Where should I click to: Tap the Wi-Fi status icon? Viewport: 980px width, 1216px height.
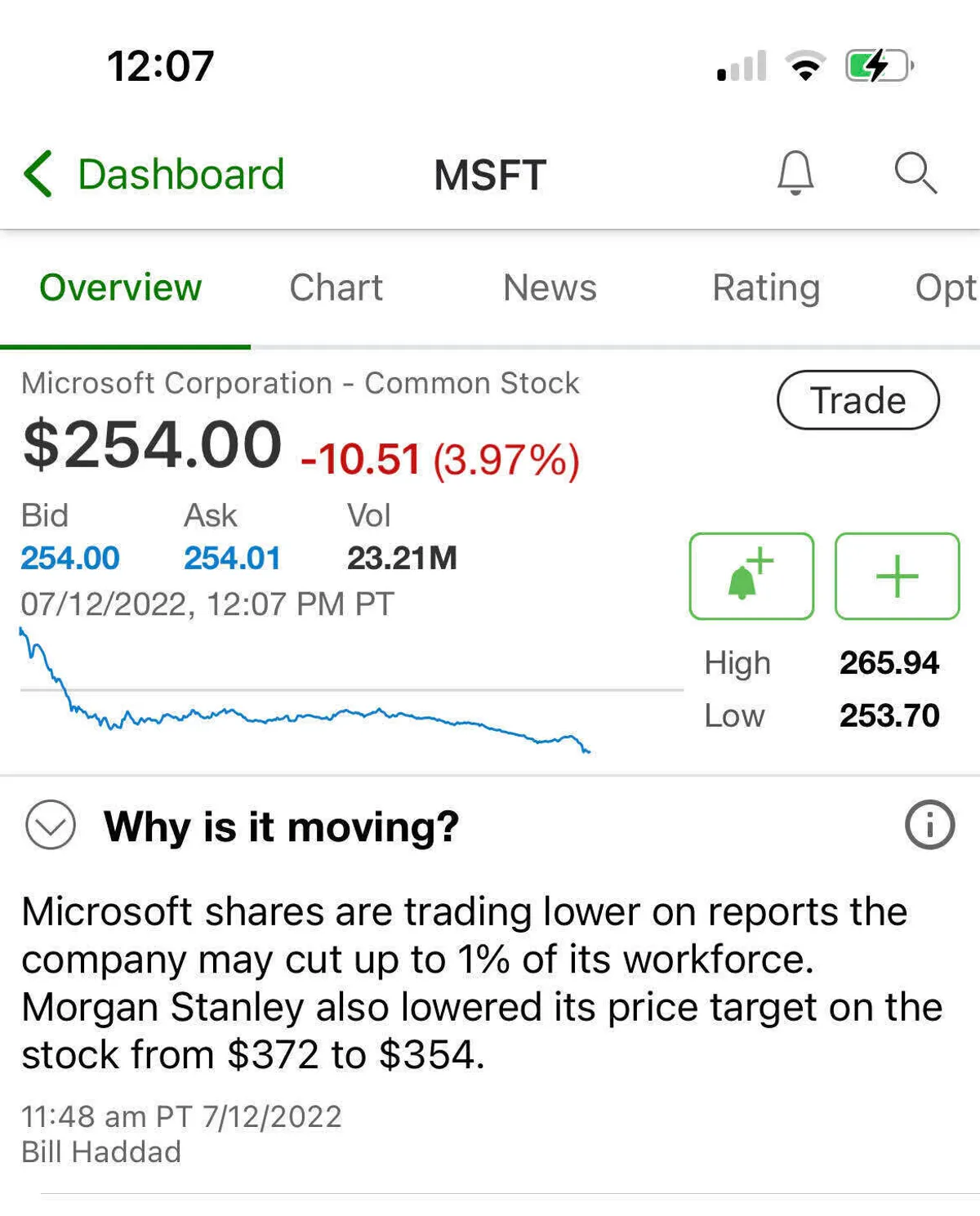click(805, 66)
